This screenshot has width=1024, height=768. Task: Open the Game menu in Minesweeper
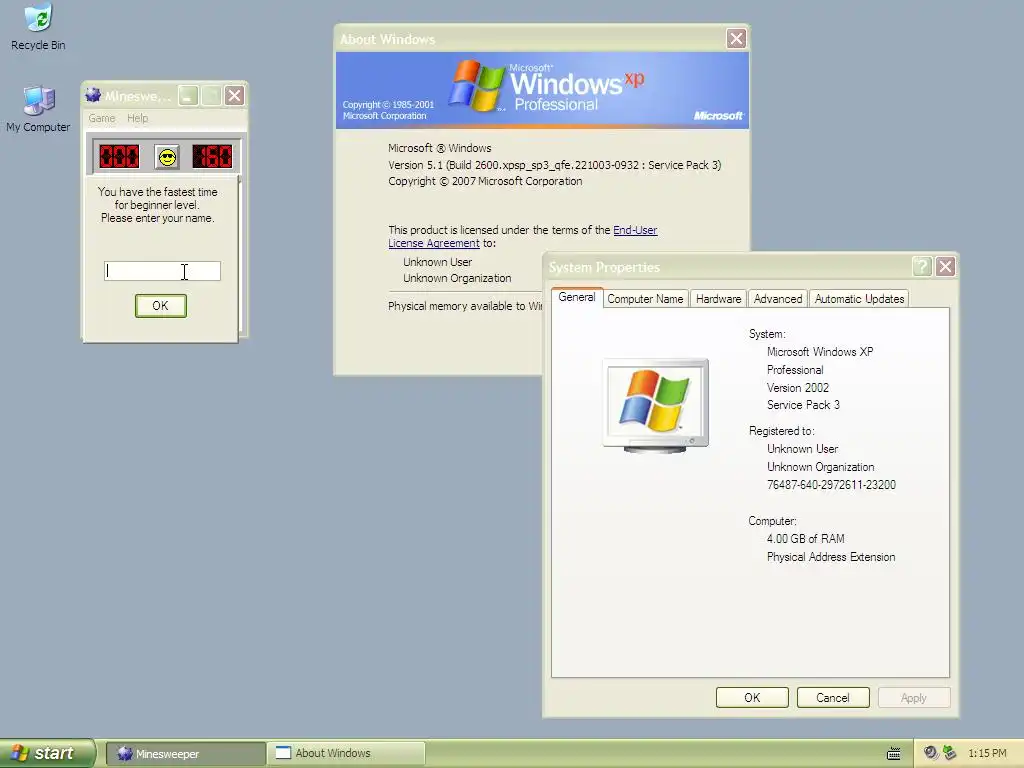click(x=102, y=118)
